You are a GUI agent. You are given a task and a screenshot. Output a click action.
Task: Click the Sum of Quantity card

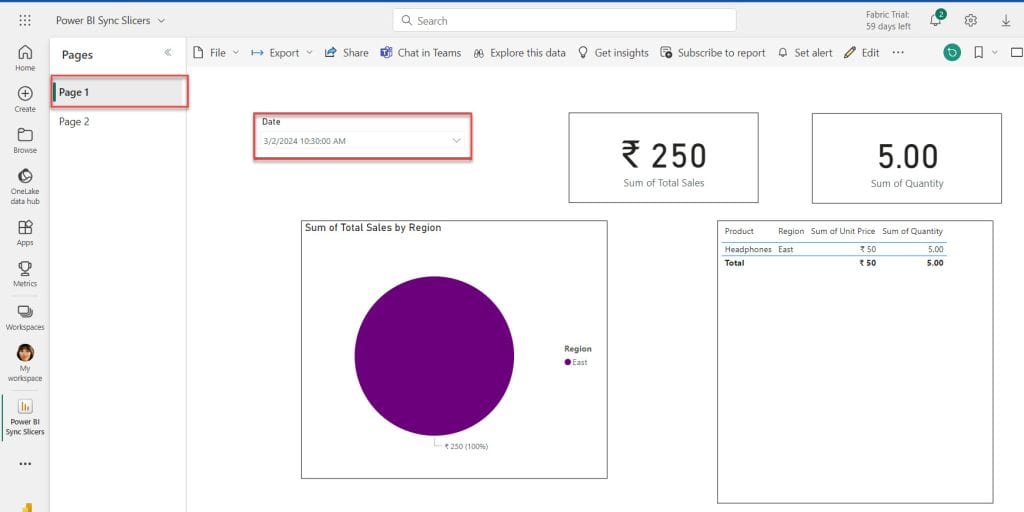coord(906,158)
